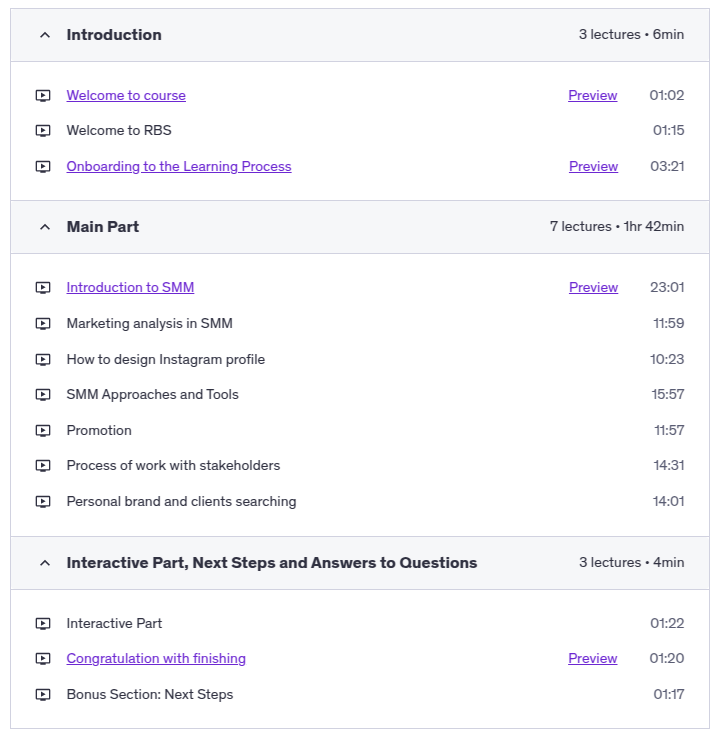
Task: Click video icon beside Bonus Section: Next Steps
Action: pos(43,695)
